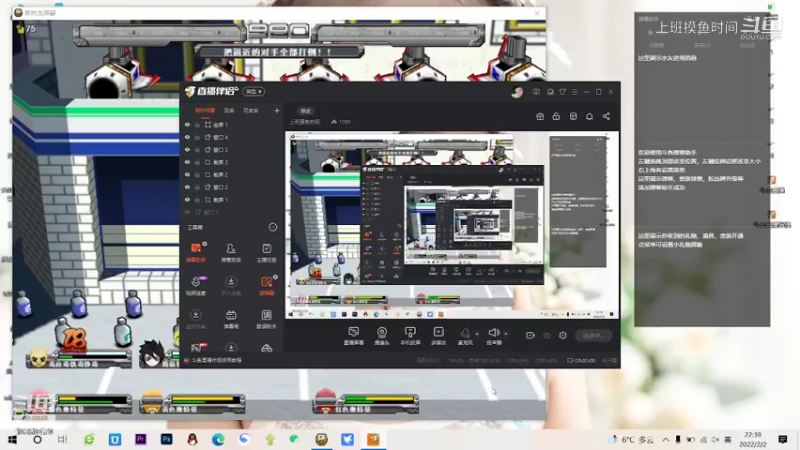This screenshot has height=450, width=800.
Task: Add a 手机投屏 phone cast source
Action: tap(410, 336)
